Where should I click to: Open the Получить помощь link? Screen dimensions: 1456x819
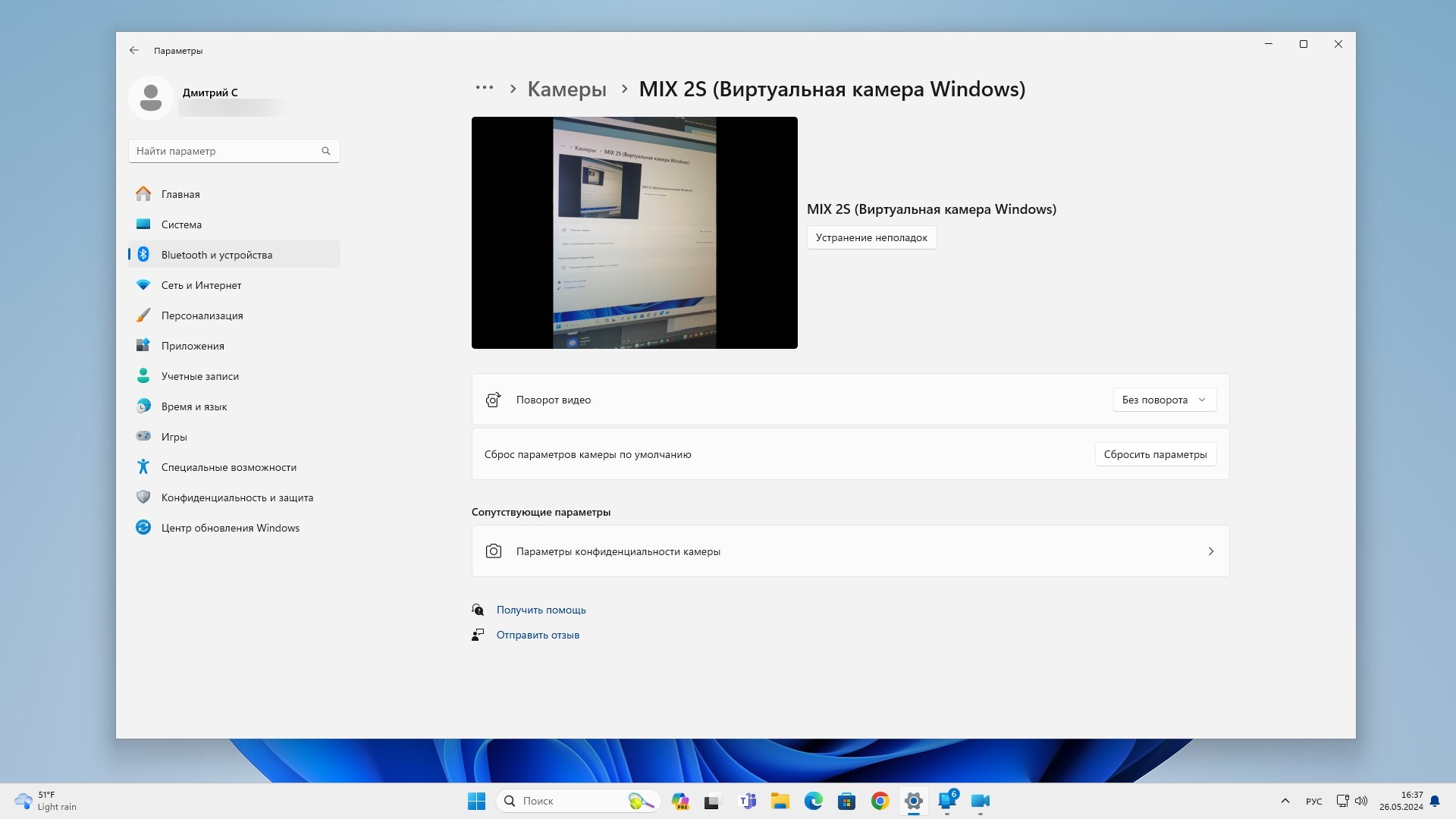click(x=541, y=610)
